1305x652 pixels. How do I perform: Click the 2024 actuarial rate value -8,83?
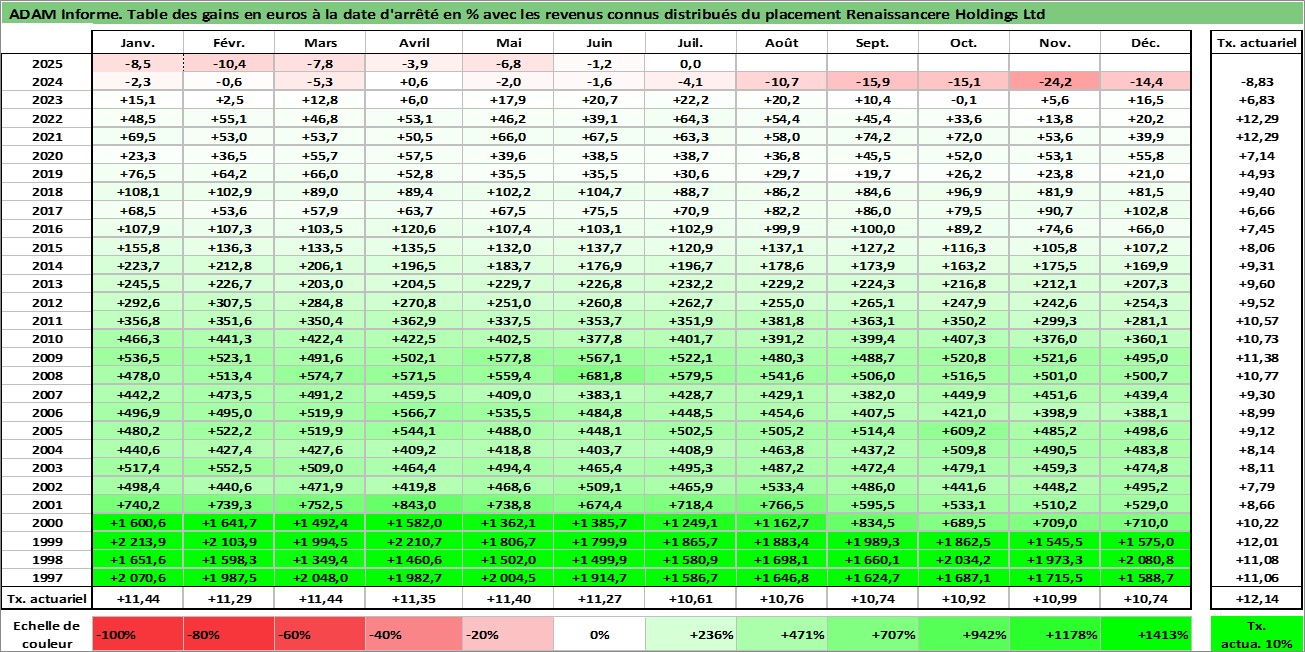pyautogui.click(x=1255, y=81)
